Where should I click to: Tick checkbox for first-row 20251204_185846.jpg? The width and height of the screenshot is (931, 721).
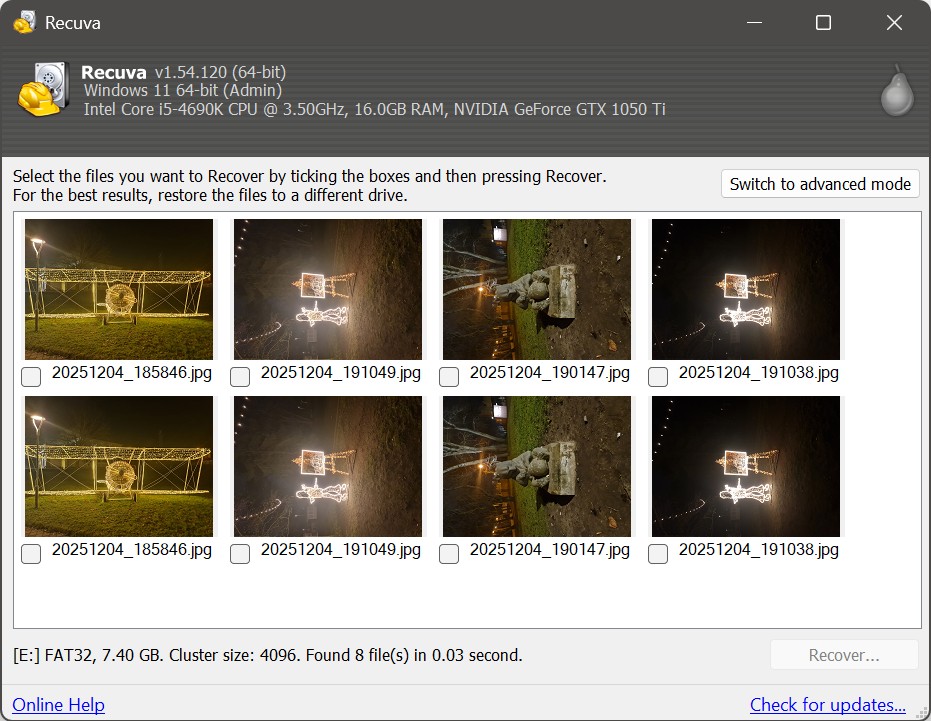click(31, 377)
